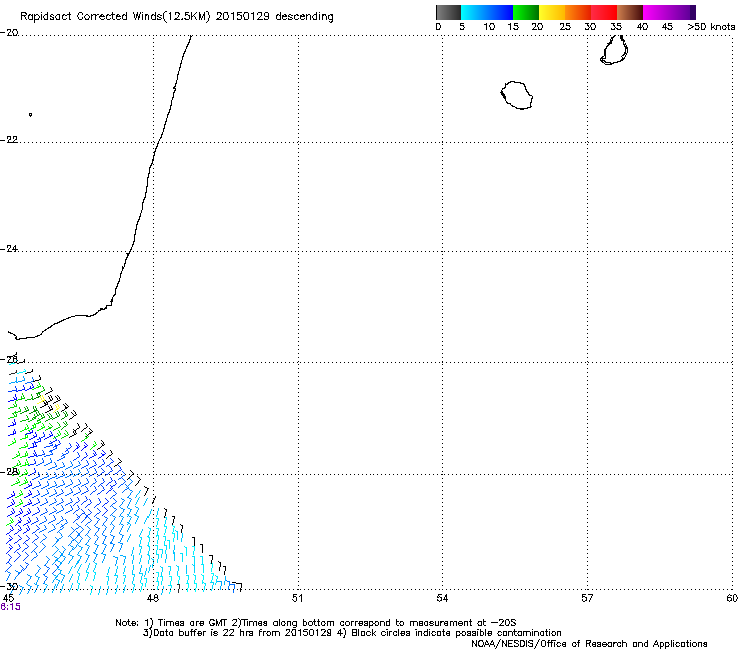Select the gray 0–5 knots color swatch
The width and height of the screenshot is (740, 650).
click(448, 12)
